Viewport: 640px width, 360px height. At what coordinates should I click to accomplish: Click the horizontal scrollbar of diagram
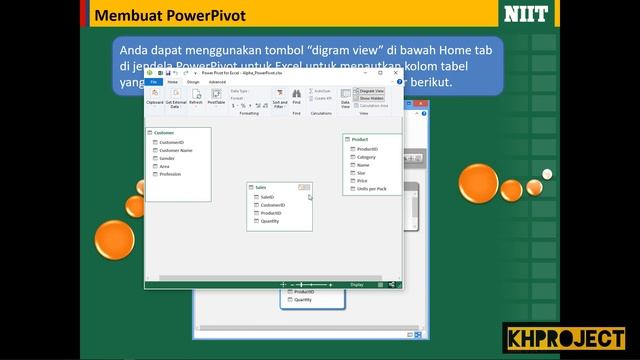[x=270, y=278]
